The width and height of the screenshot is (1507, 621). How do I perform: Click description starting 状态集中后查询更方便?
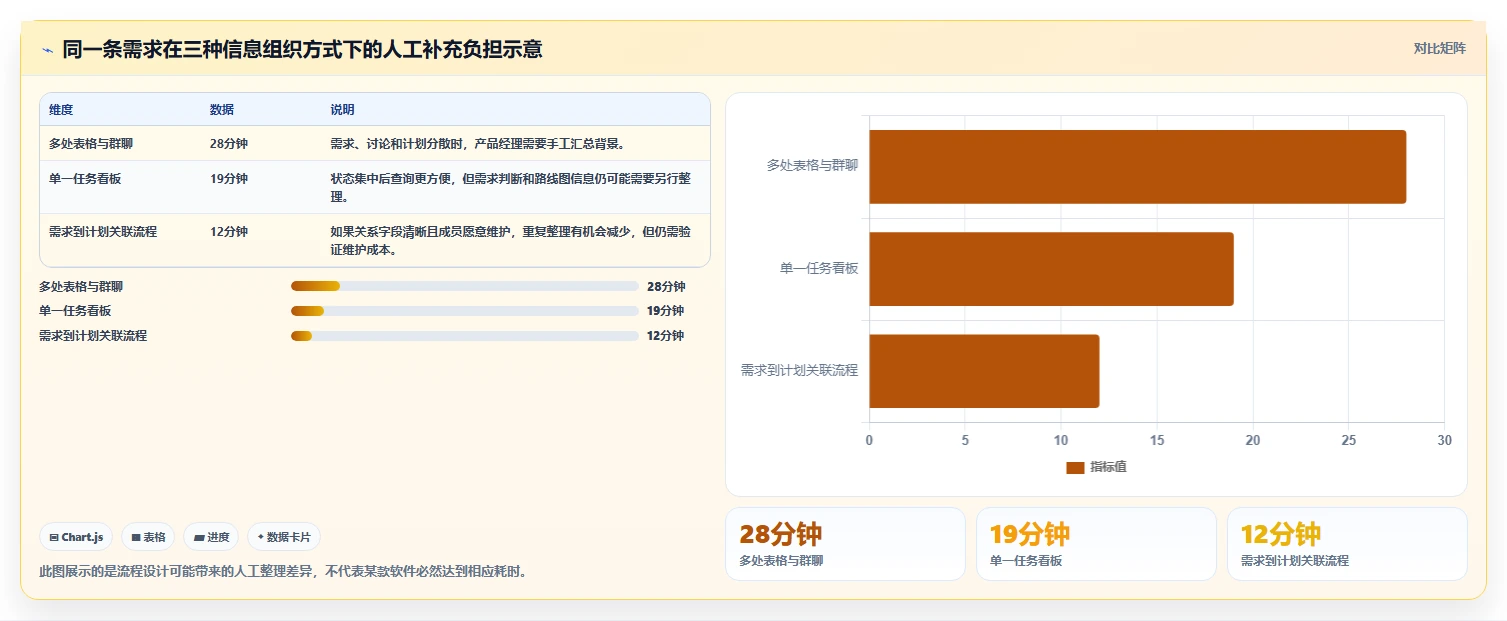(x=511, y=188)
